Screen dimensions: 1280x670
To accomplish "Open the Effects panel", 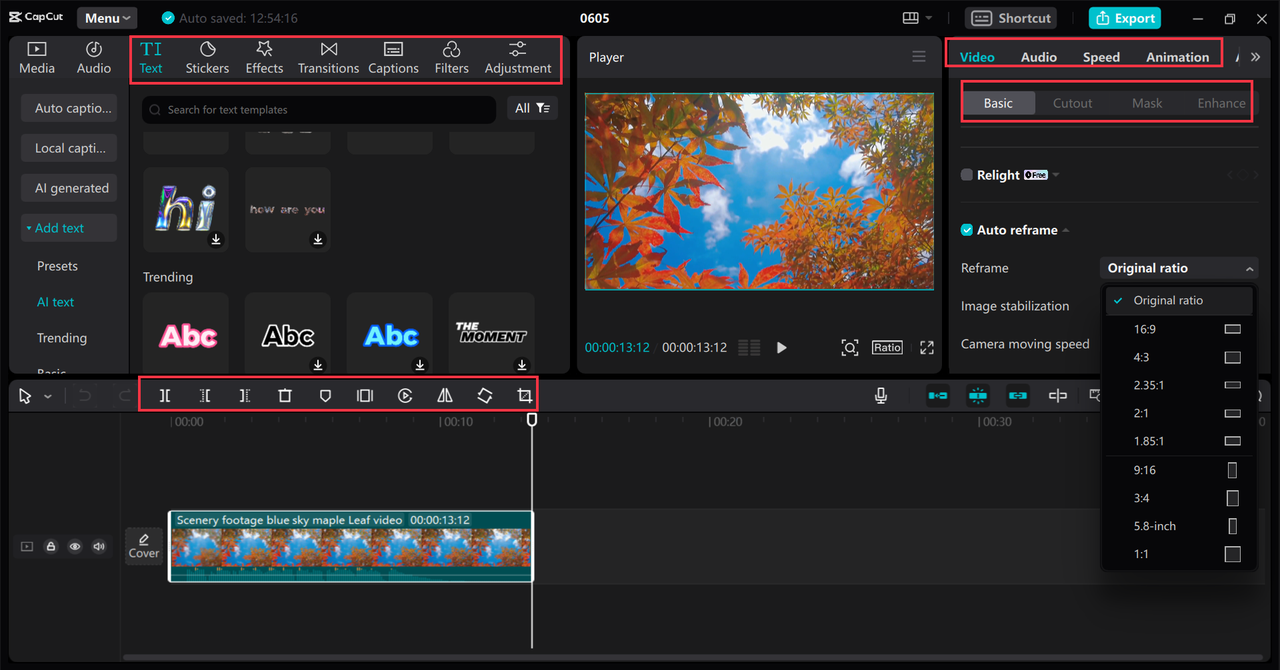I will click(x=264, y=58).
